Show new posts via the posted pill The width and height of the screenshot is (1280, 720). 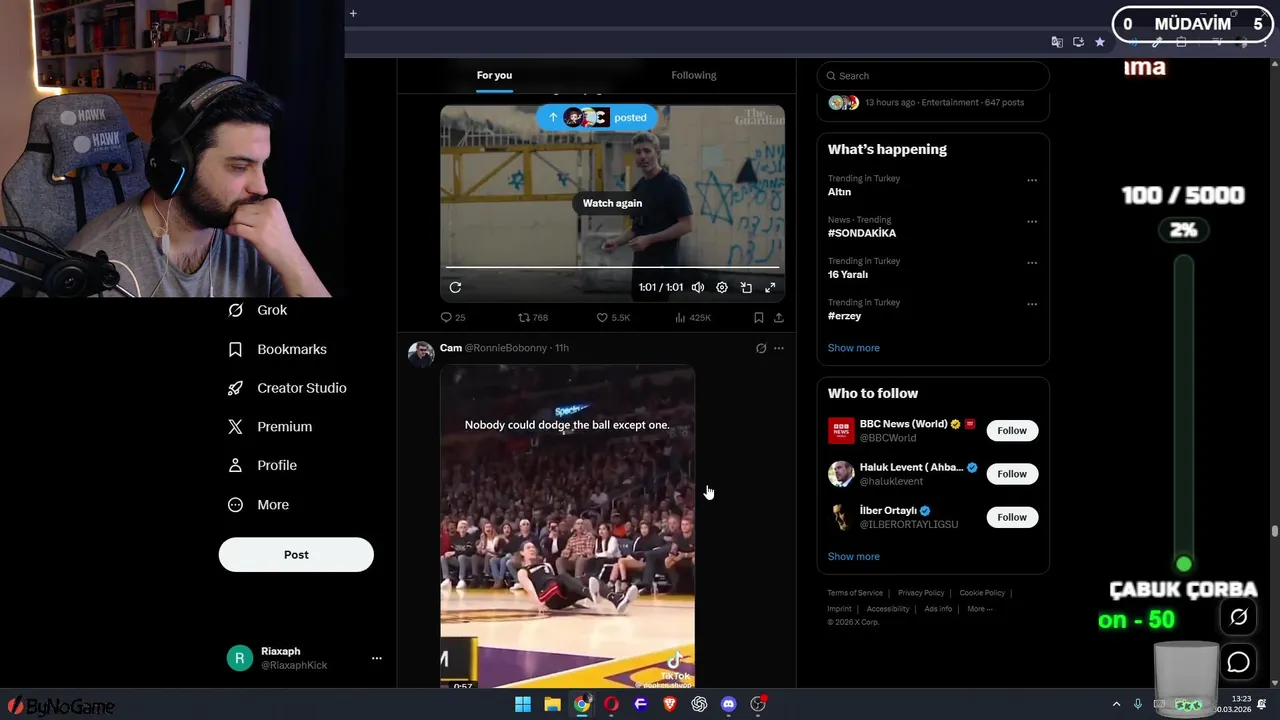[x=597, y=117]
